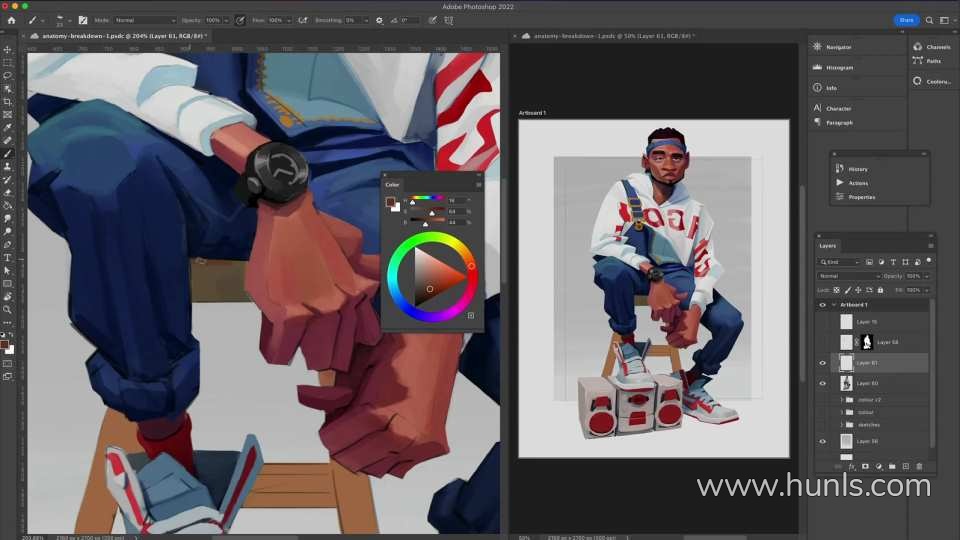Open the layer Fill dropdown
Image resolution: width=960 pixels, height=540 pixels.
coord(927,290)
